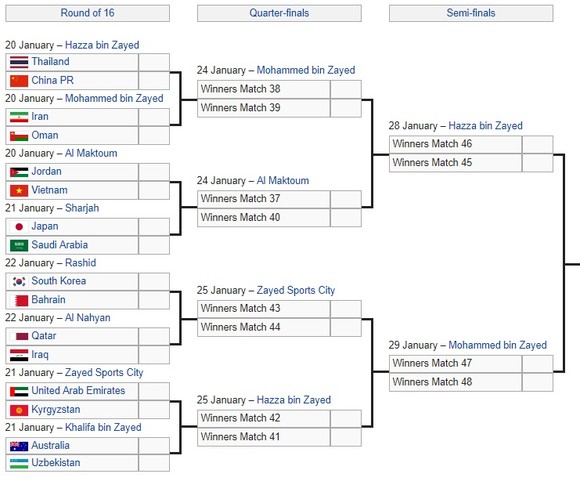Open Sharjah venue link

82,208
